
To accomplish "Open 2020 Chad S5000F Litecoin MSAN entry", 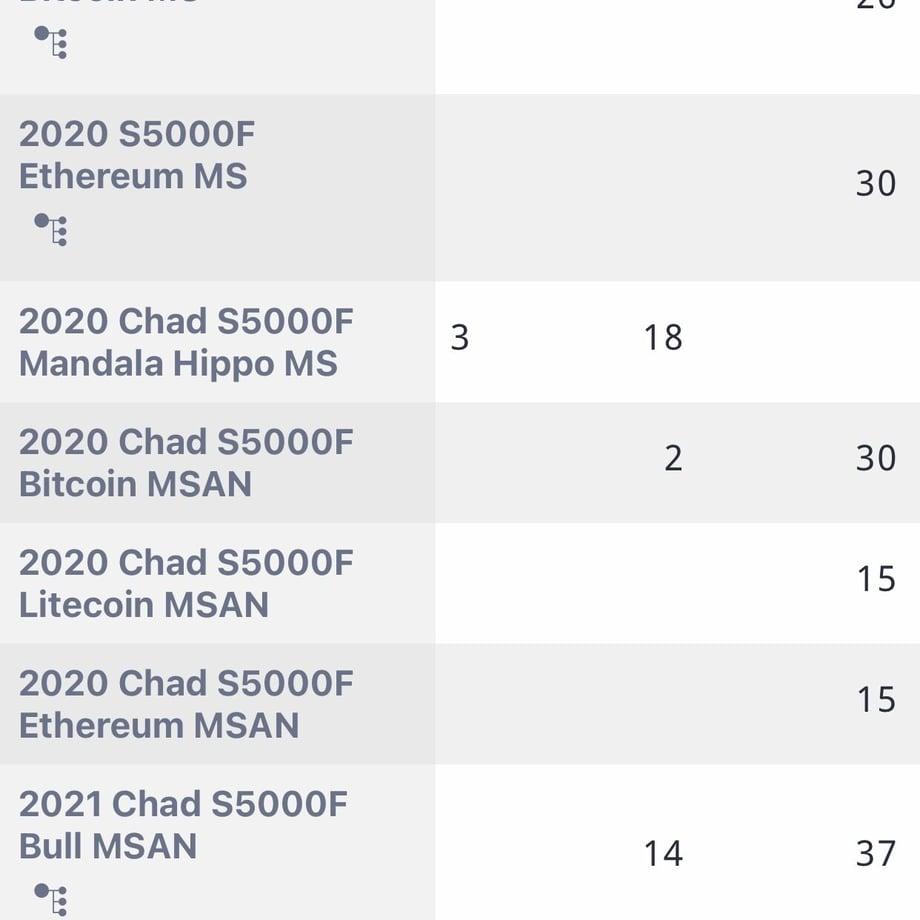I will tap(186, 583).
